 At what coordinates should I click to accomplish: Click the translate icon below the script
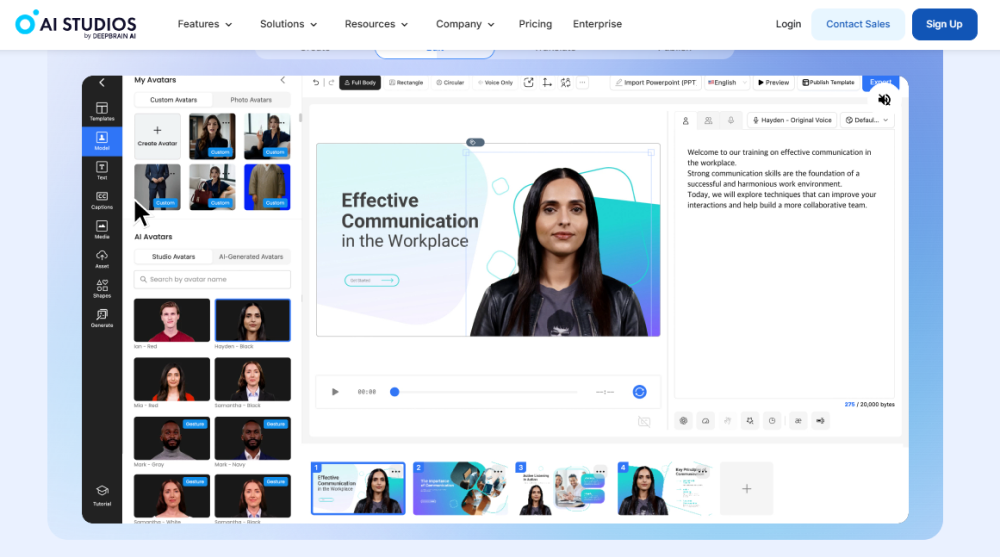pos(798,420)
